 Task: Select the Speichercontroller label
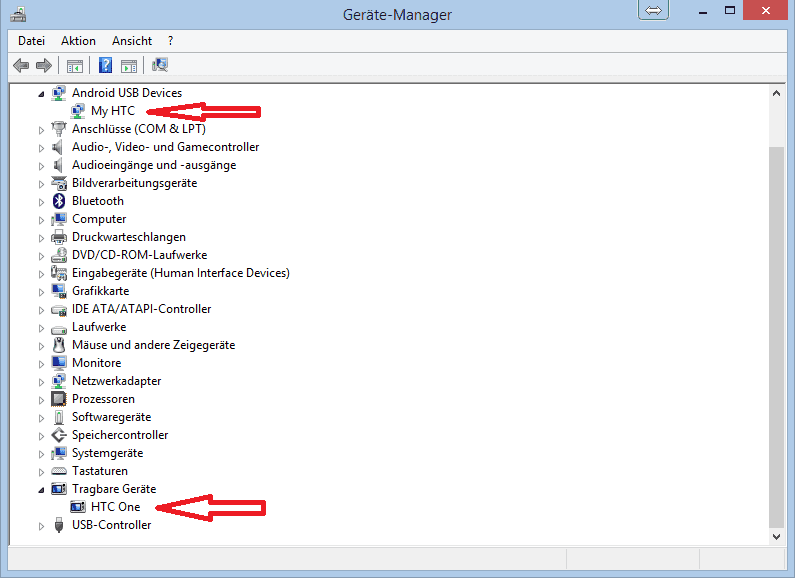point(120,435)
